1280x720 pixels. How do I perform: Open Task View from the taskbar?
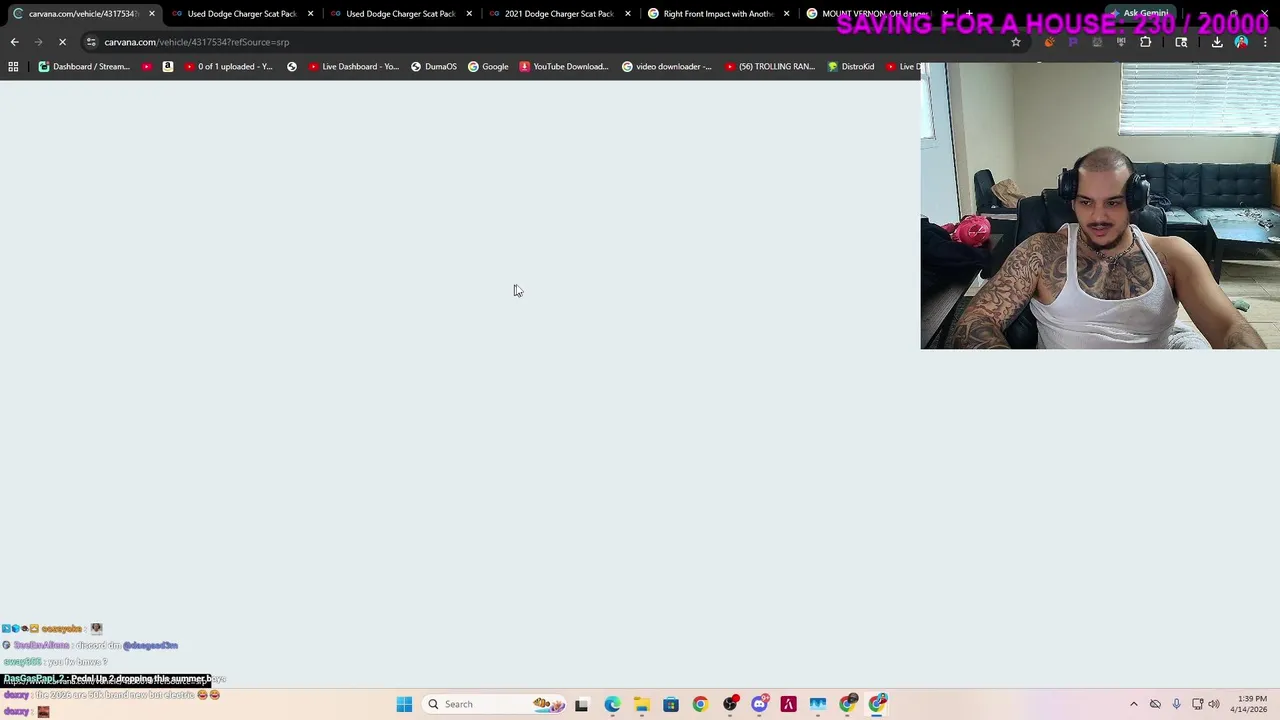click(581, 704)
